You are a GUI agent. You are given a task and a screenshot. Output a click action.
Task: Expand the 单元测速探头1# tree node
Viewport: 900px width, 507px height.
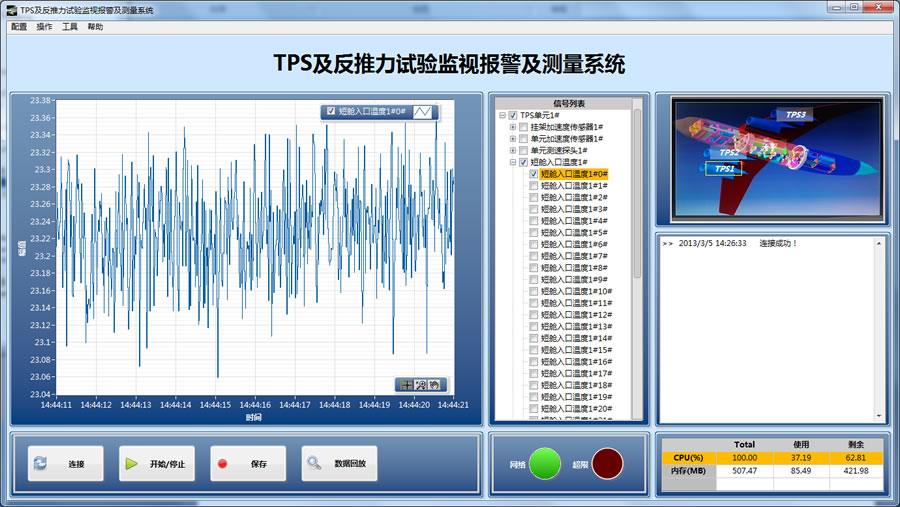pyautogui.click(x=513, y=150)
